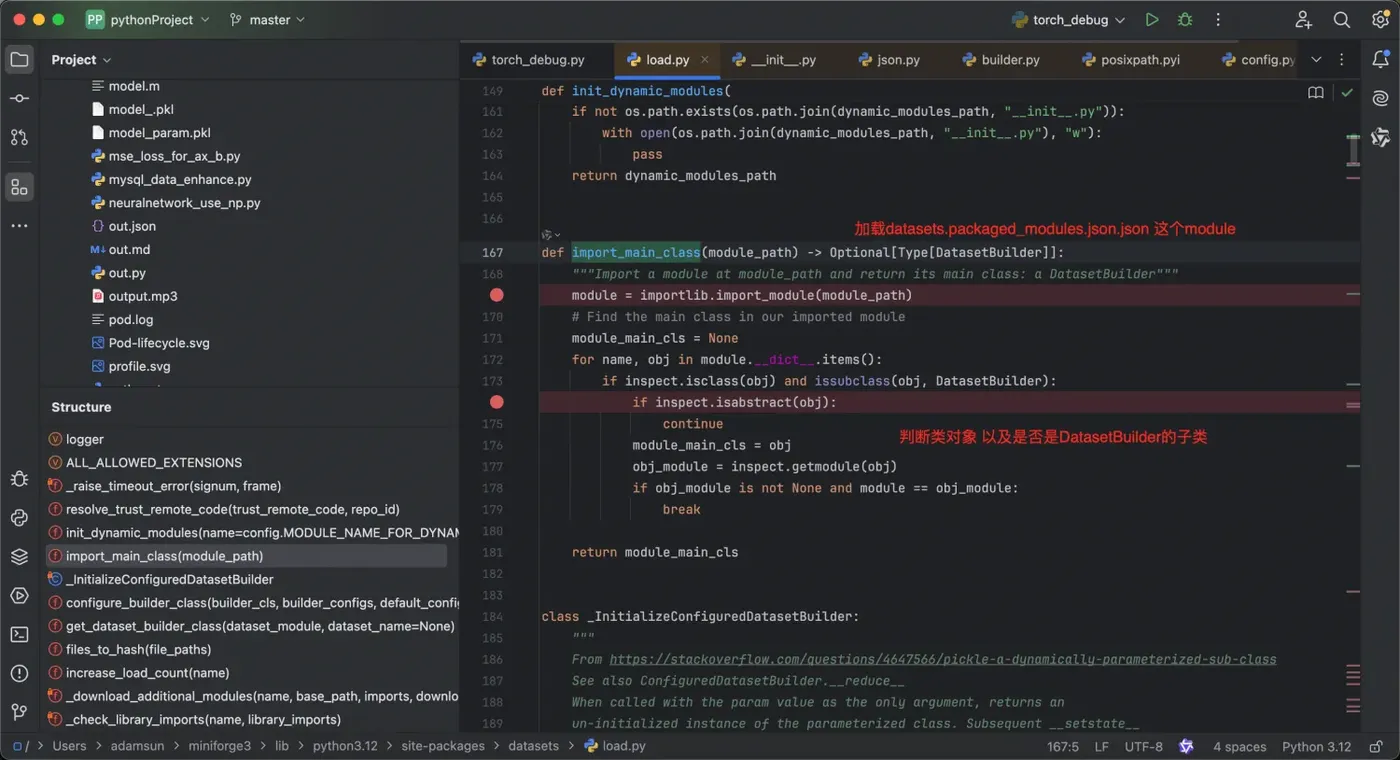This screenshot has width=1400, height=760.
Task: Click Python 3.12 interpreter in status bar
Action: pyautogui.click(x=1316, y=746)
